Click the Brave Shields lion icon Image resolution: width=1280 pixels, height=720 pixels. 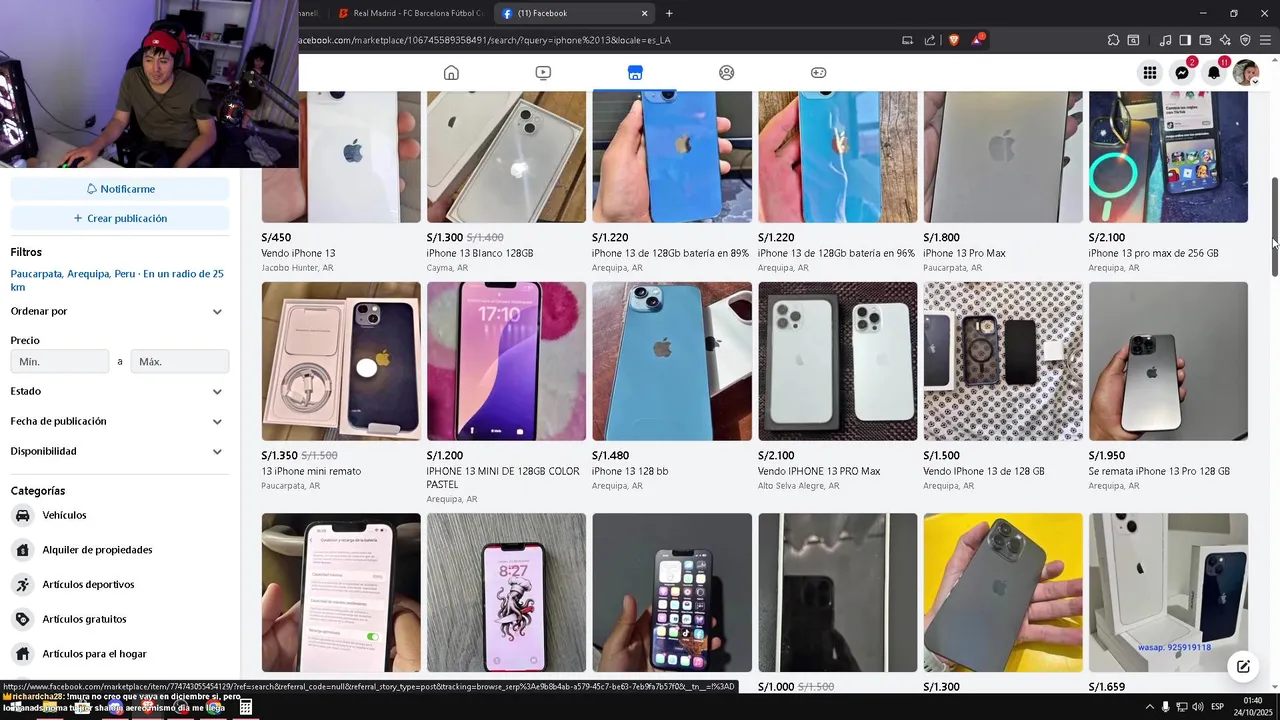(x=953, y=40)
